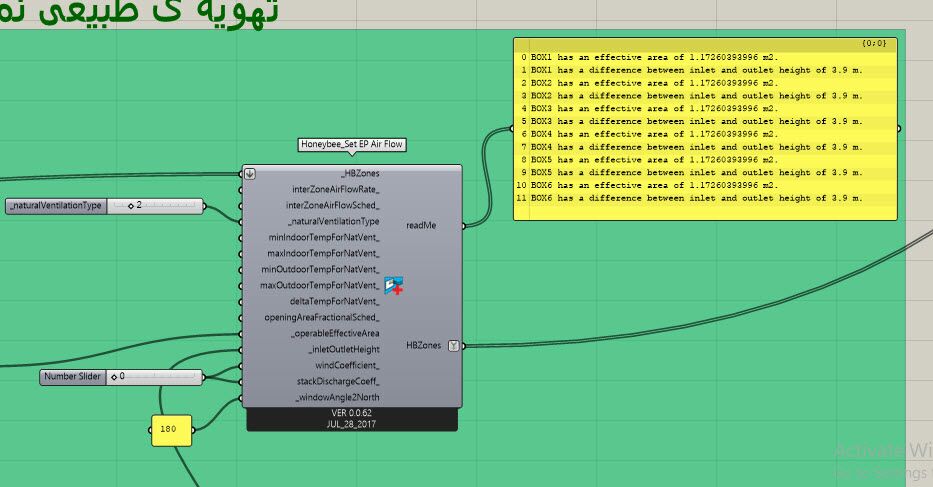Viewport: 933px width, 487px height.
Task: Select the Honeybee_Set EP Air Flow label tag
Action: 352,144
